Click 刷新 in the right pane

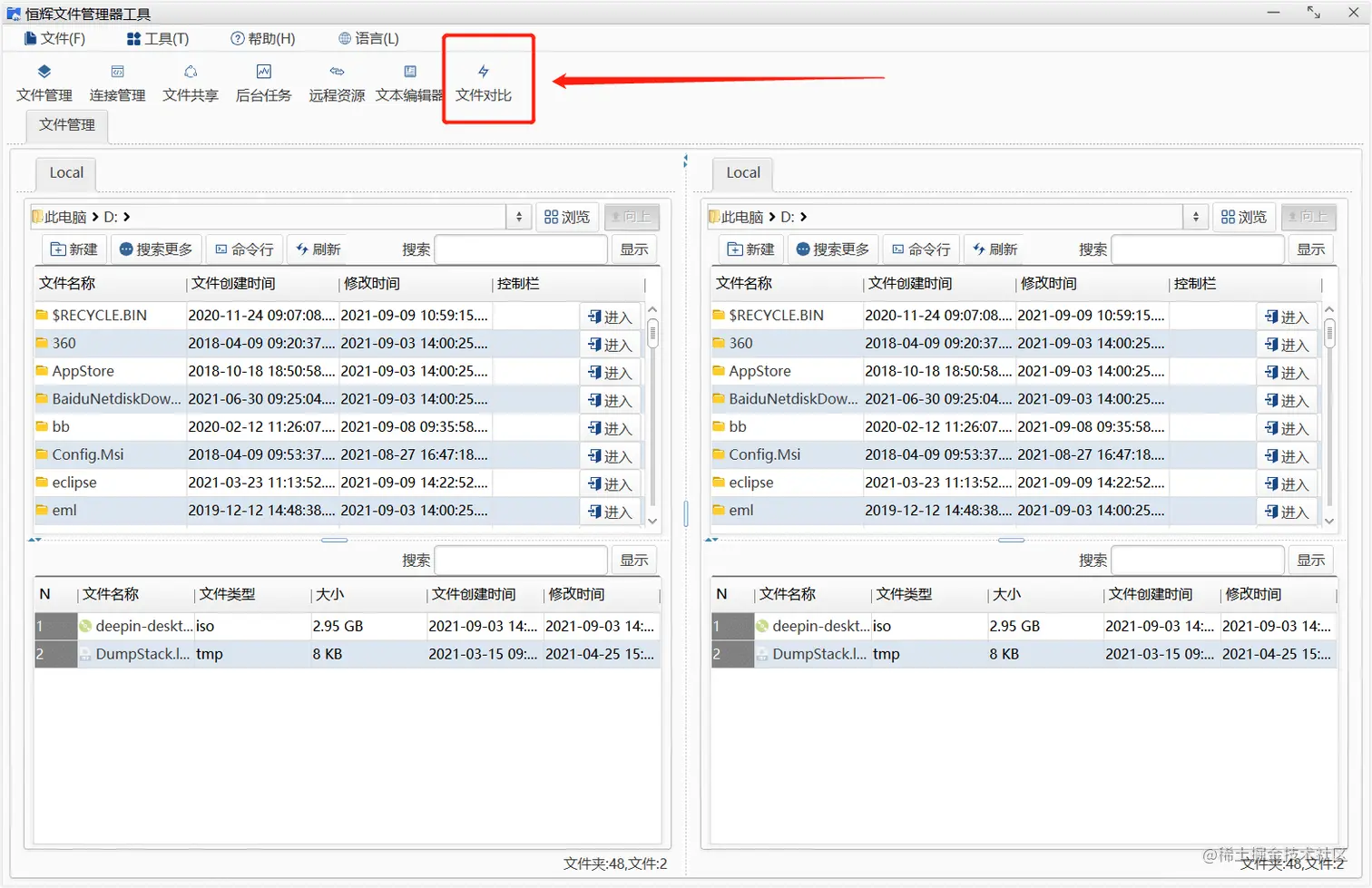995,249
